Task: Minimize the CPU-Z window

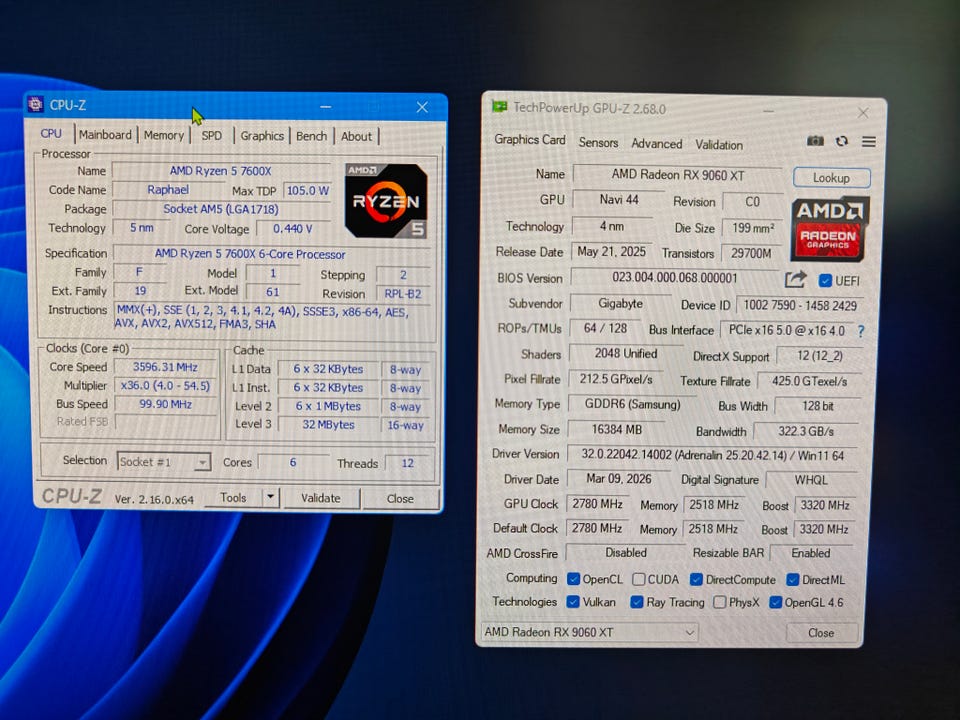Action: click(x=326, y=107)
